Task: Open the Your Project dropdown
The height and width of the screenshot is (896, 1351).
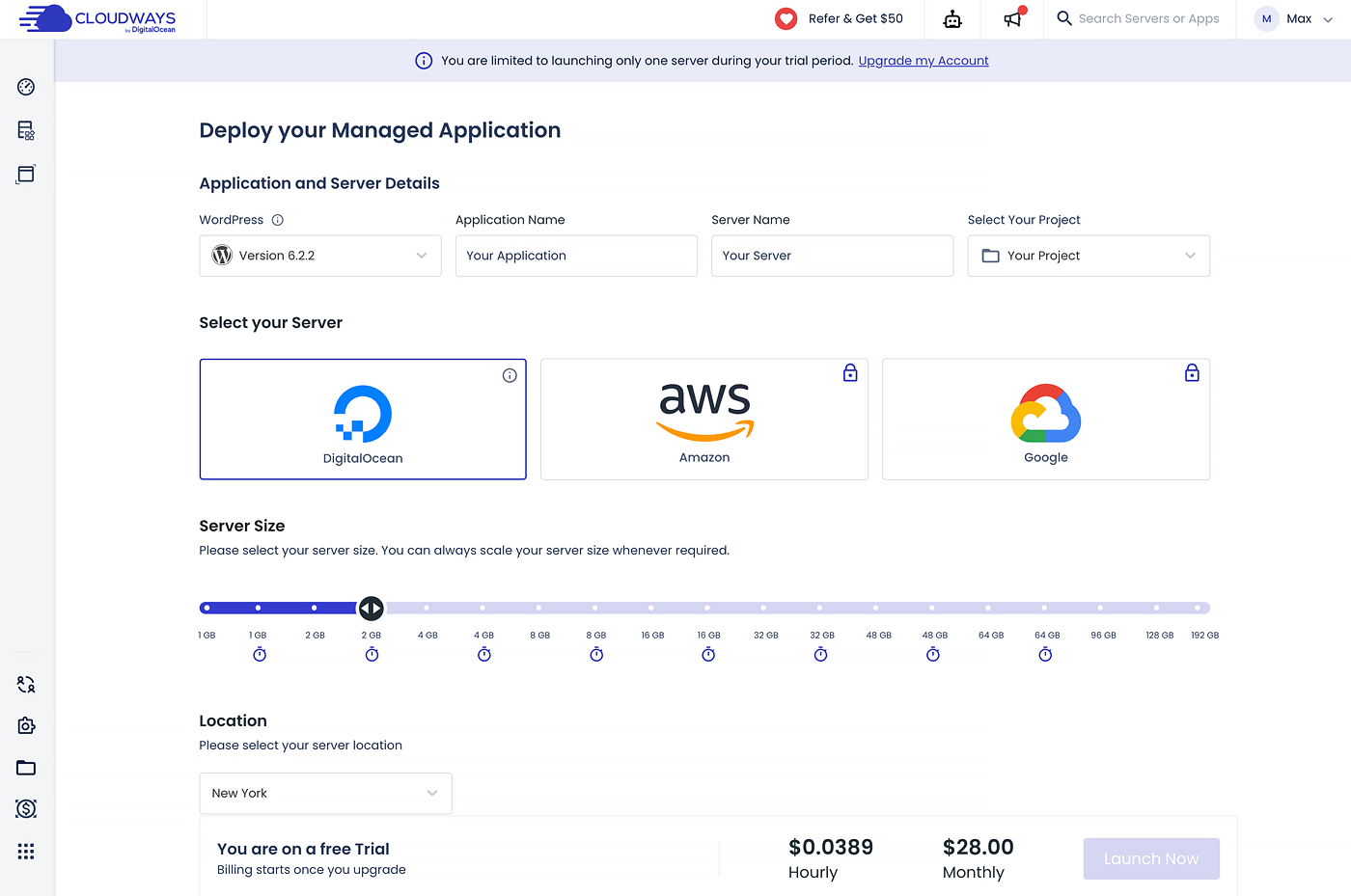Action: pos(1089,256)
